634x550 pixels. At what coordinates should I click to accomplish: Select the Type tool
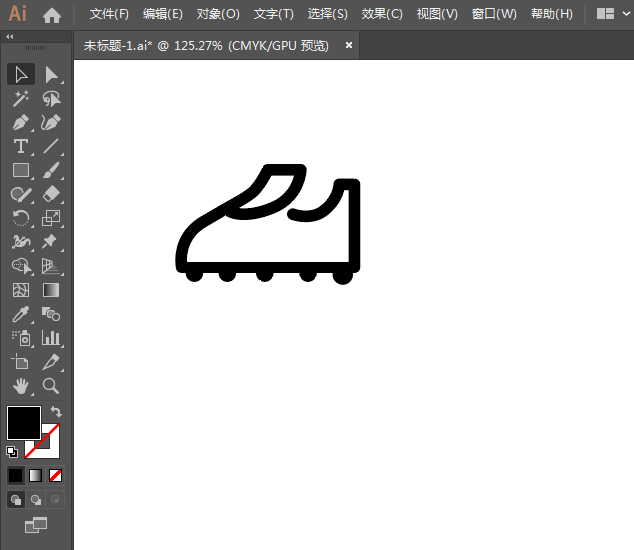click(x=20, y=147)
